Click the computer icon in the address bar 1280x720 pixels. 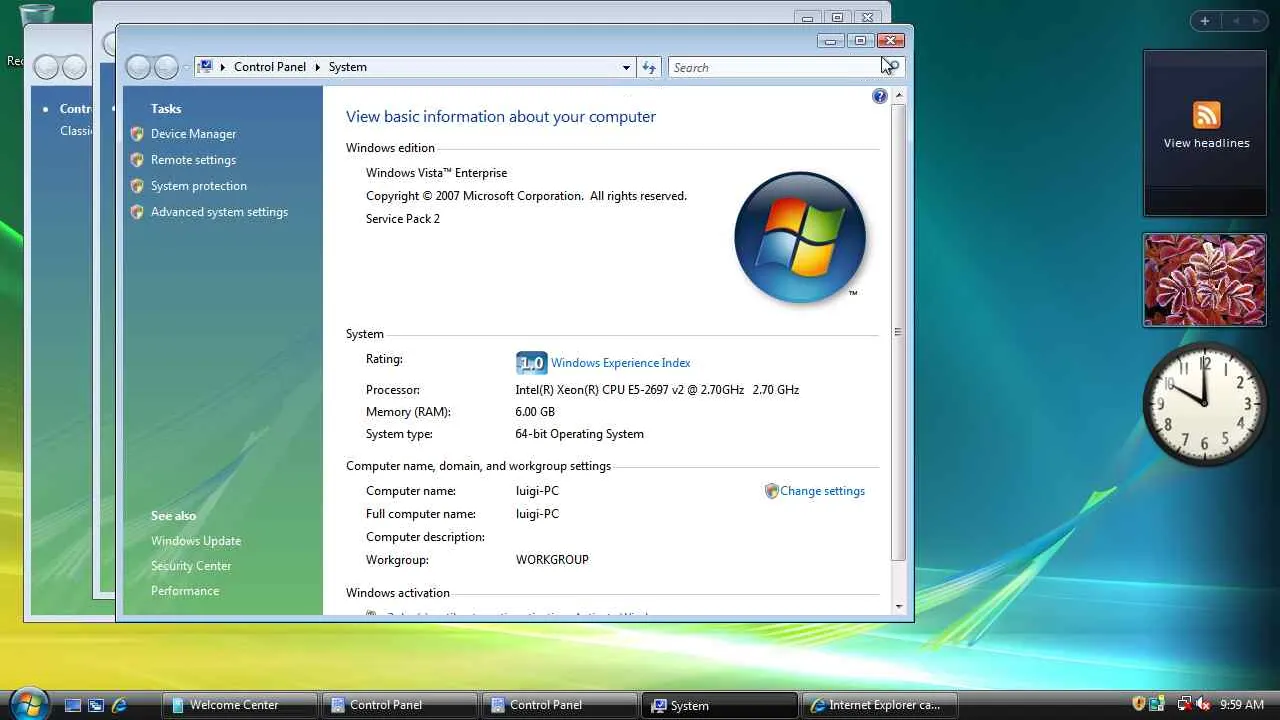(x=206, y=67)
